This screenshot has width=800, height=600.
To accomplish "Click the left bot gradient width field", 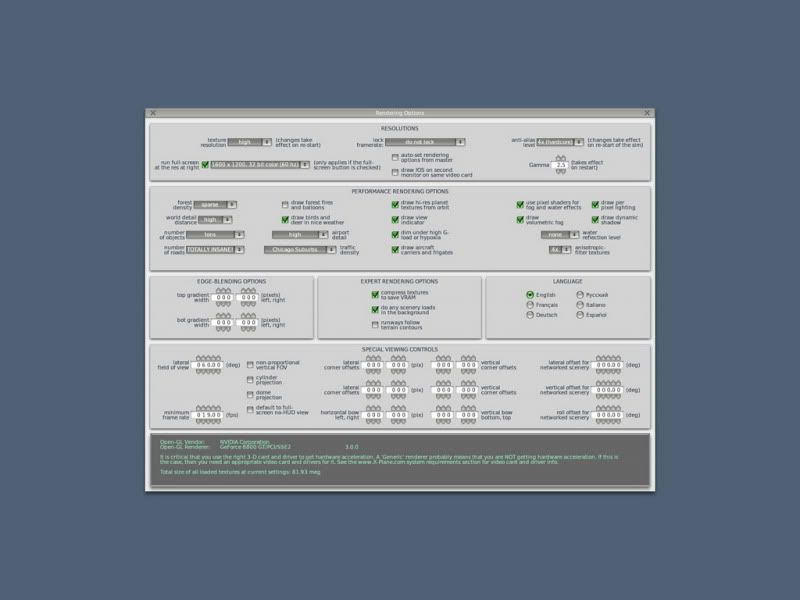I will [x=223, y=322].
